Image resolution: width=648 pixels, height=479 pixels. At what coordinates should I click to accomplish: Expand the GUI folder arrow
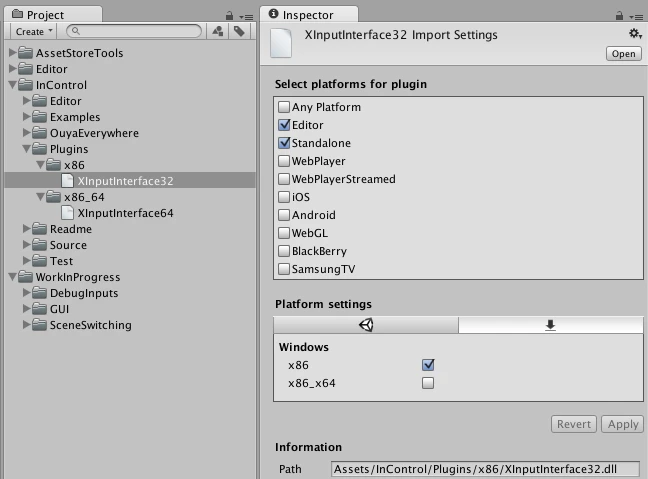(26, 309)
